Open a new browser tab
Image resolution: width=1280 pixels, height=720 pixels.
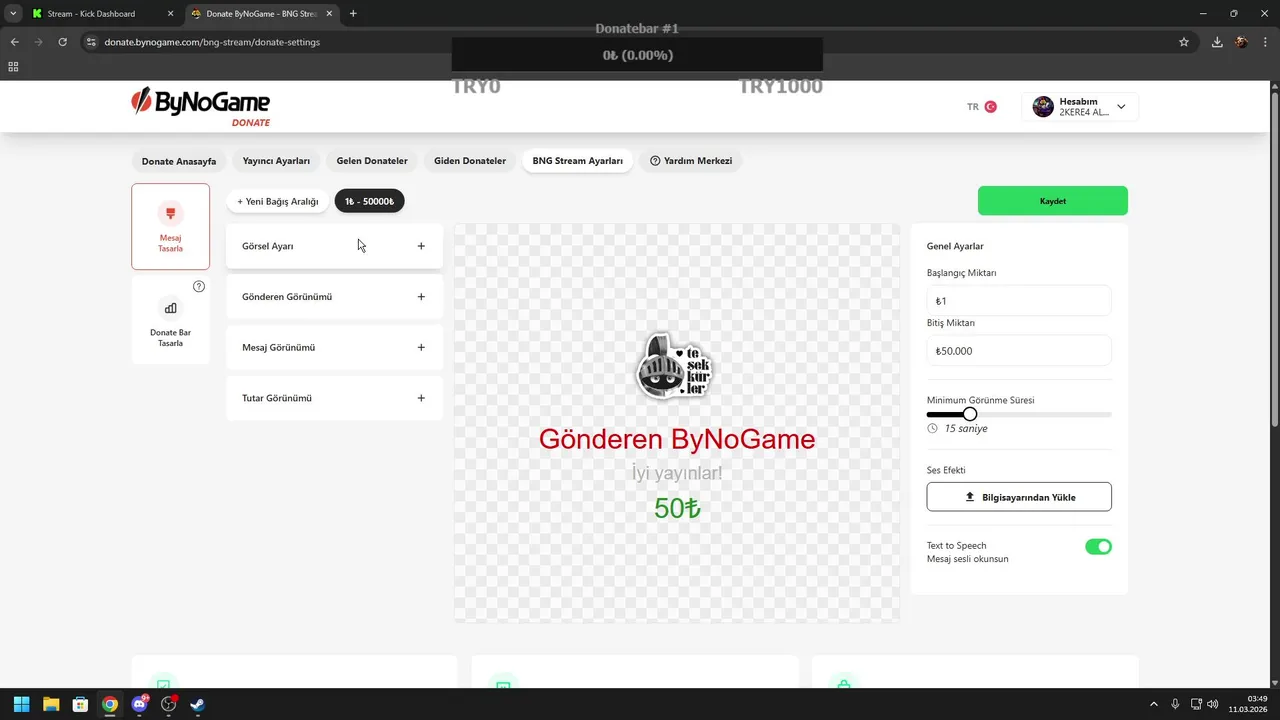click(353, 14)
